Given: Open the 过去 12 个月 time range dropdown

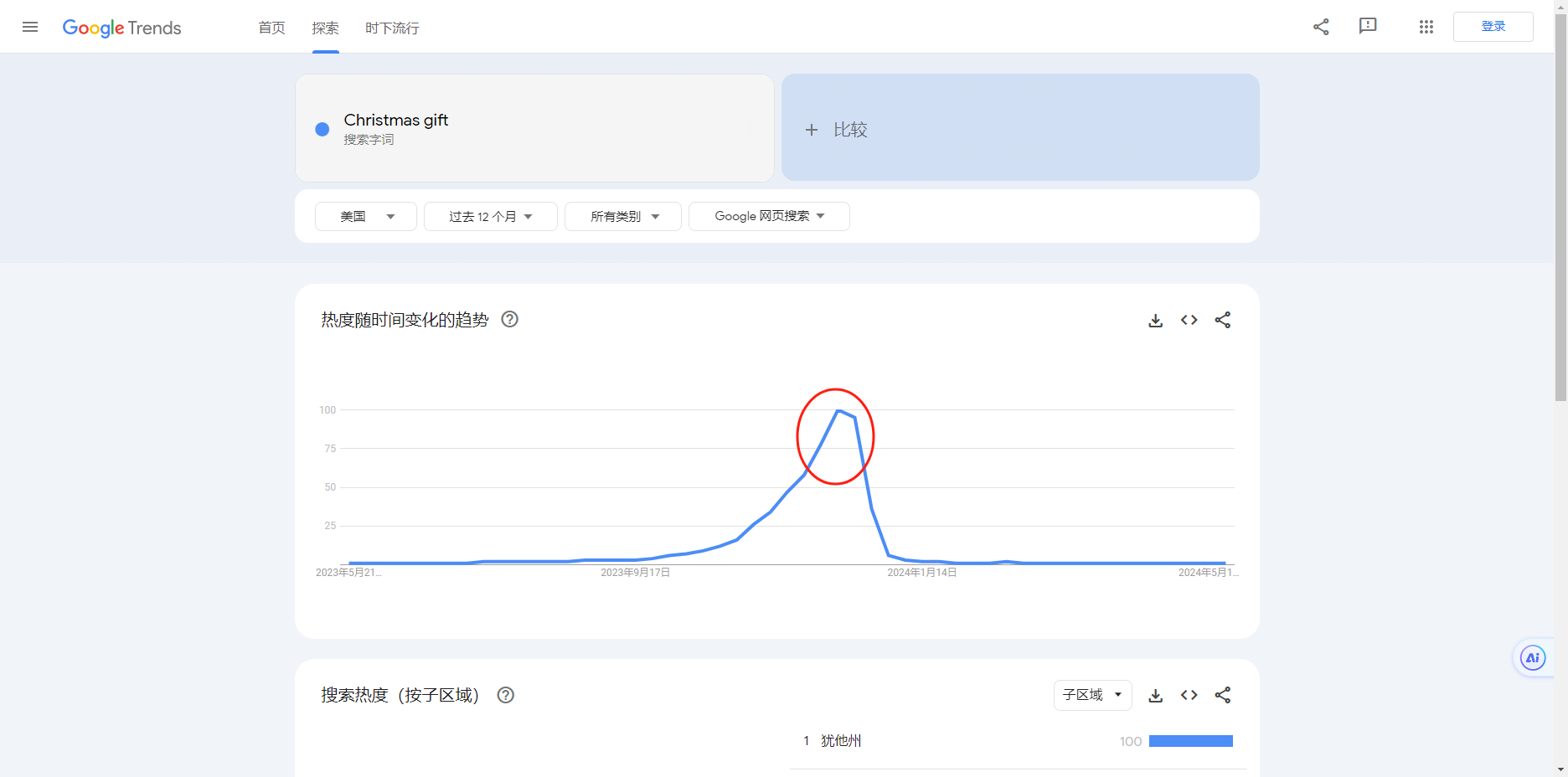Looking at the screenshot, I should coord(490,216).
